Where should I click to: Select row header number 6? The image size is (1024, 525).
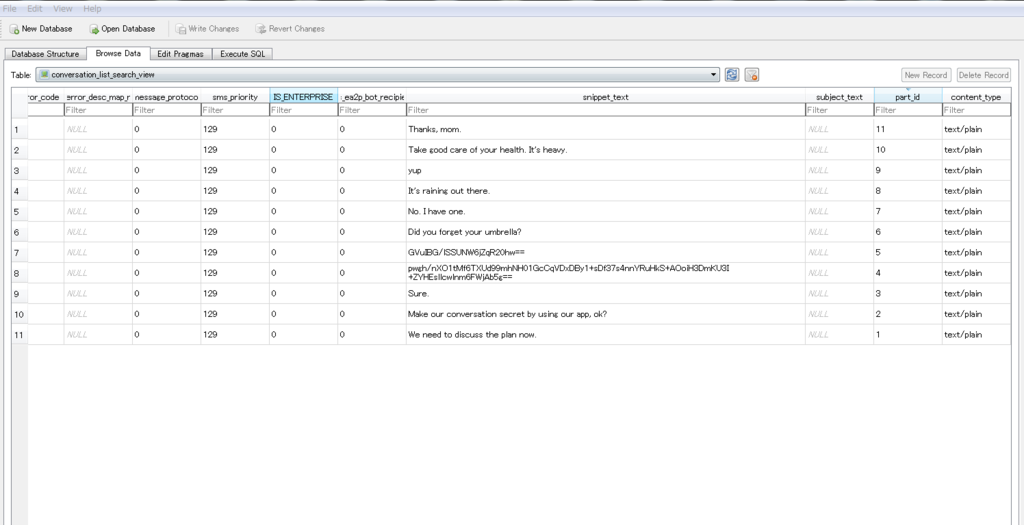[x=19, y=232]
